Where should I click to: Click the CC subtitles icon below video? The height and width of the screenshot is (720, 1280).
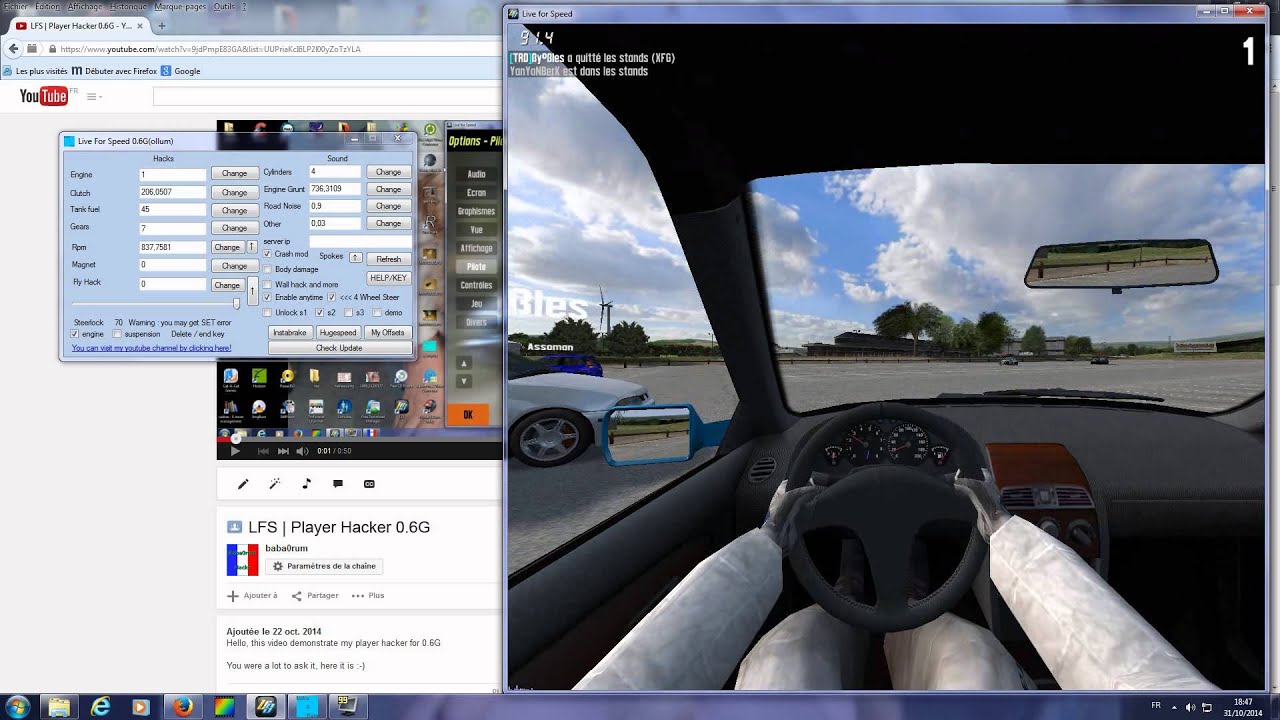pyautogui.click(x=369, y=484)
